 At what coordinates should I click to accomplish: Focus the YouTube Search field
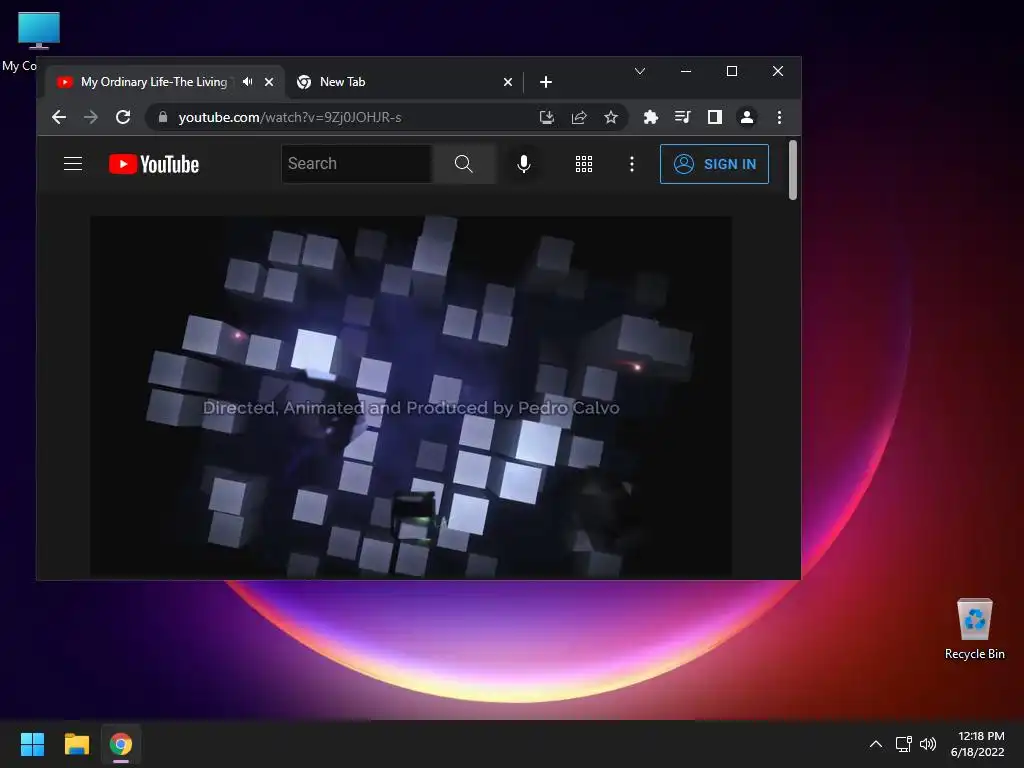(x=357, y=164)
